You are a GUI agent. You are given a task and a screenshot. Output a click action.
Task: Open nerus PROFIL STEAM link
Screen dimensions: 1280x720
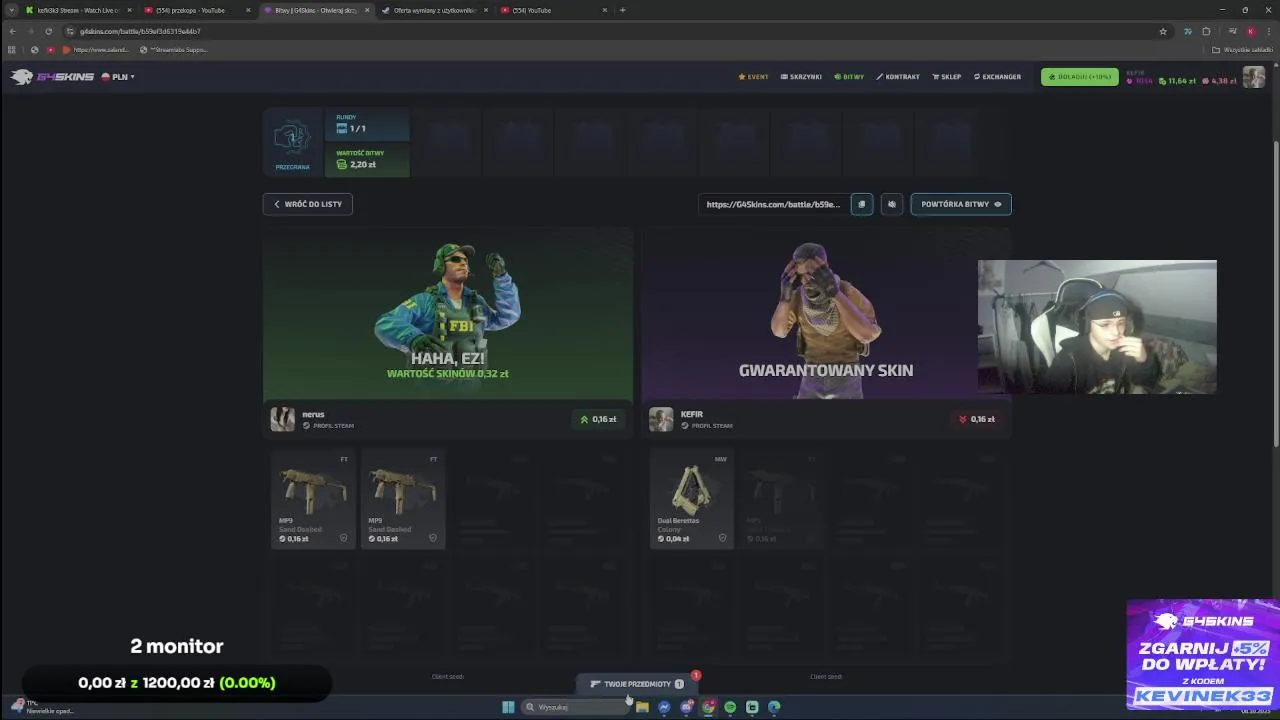pyautogui.click(x=329, y=426)
